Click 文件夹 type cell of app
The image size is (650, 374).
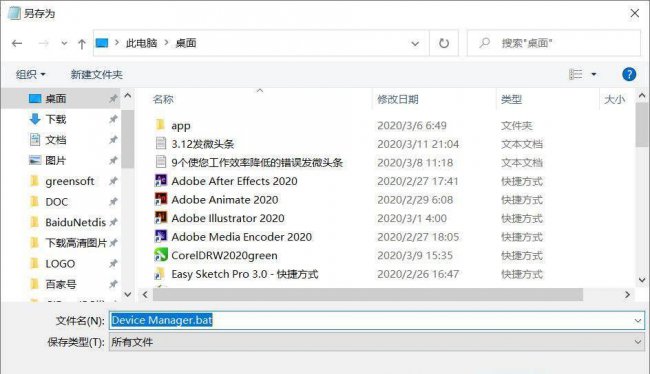[517, 125]
